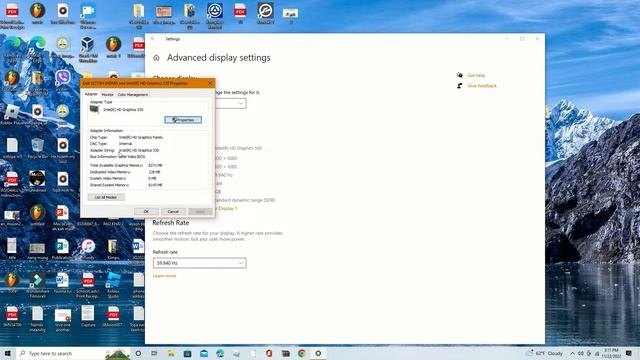The height and width of the screenshot is (360, 640).
Task: Click the 'Refresh Rate' section heading
Action: tap(171, 223)
